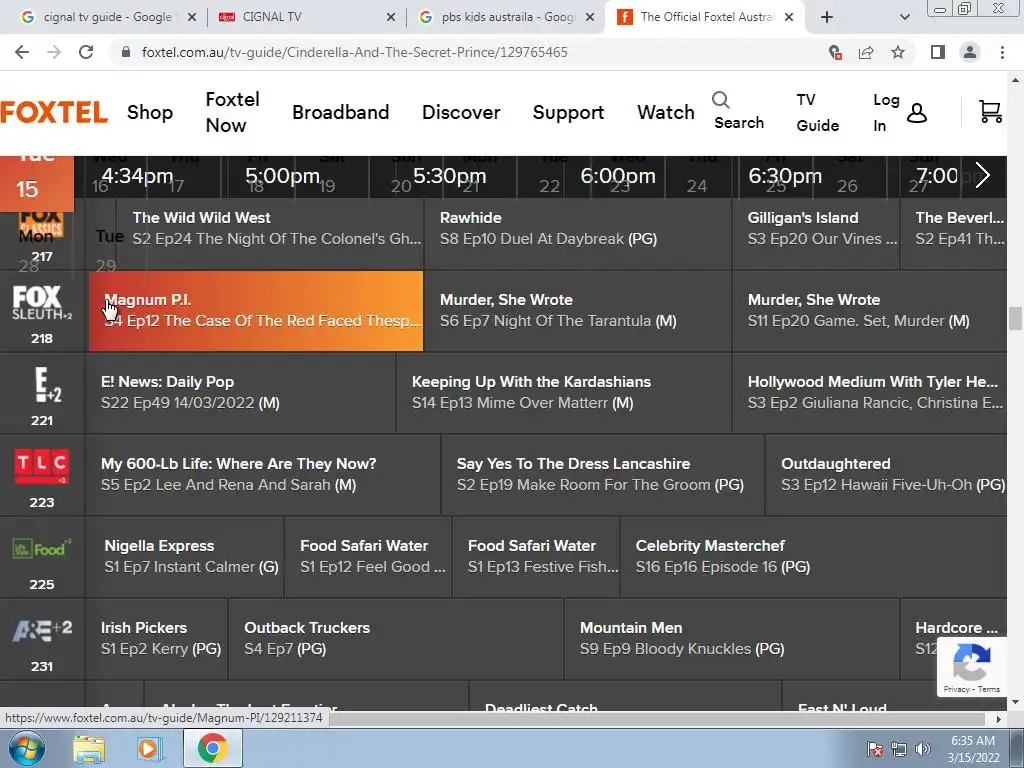The image size is (1024, 768).
Task: Open the Support menu
Action: pyautogui.click(x=568, y=112)
